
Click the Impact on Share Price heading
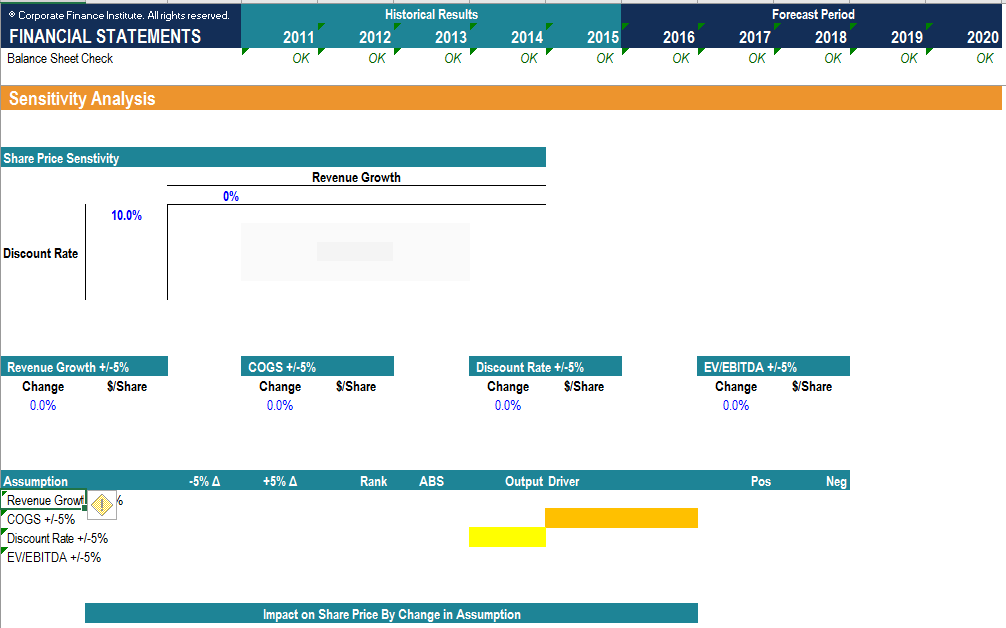pyautogui.click(x=391, y=613)
